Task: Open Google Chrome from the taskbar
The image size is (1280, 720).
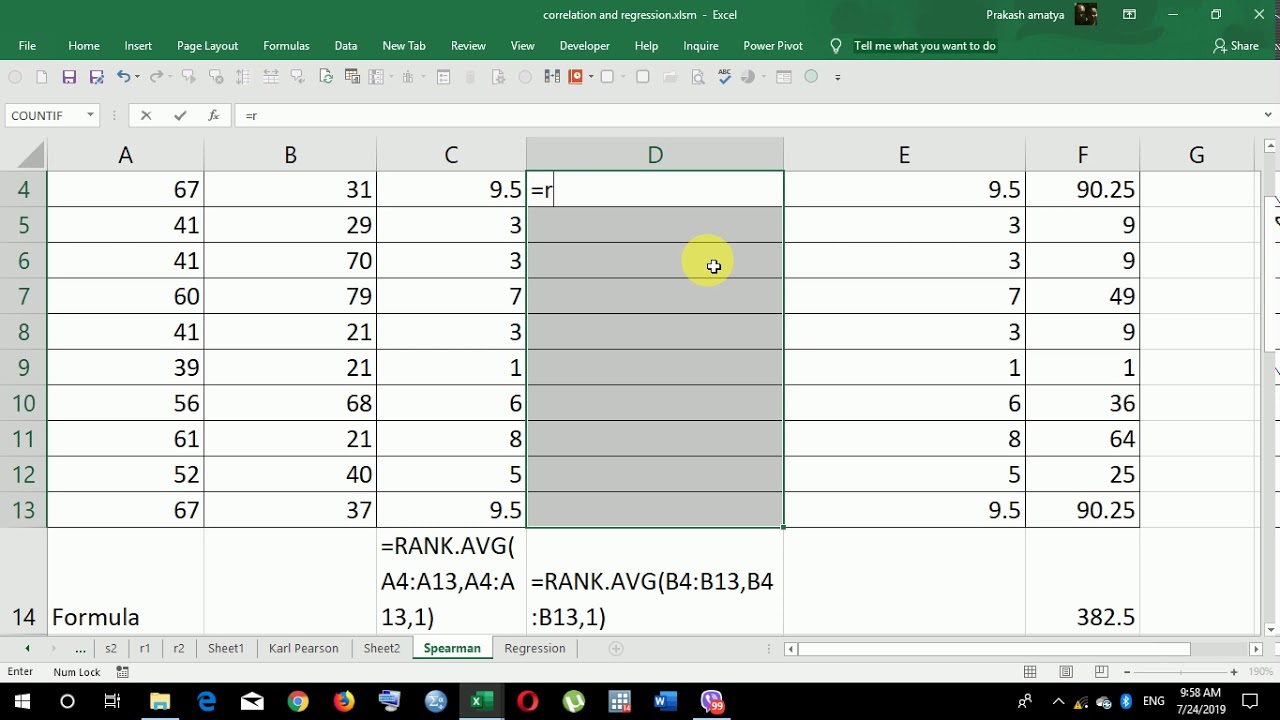Action: pyautogui.click(x=298, y=702)
